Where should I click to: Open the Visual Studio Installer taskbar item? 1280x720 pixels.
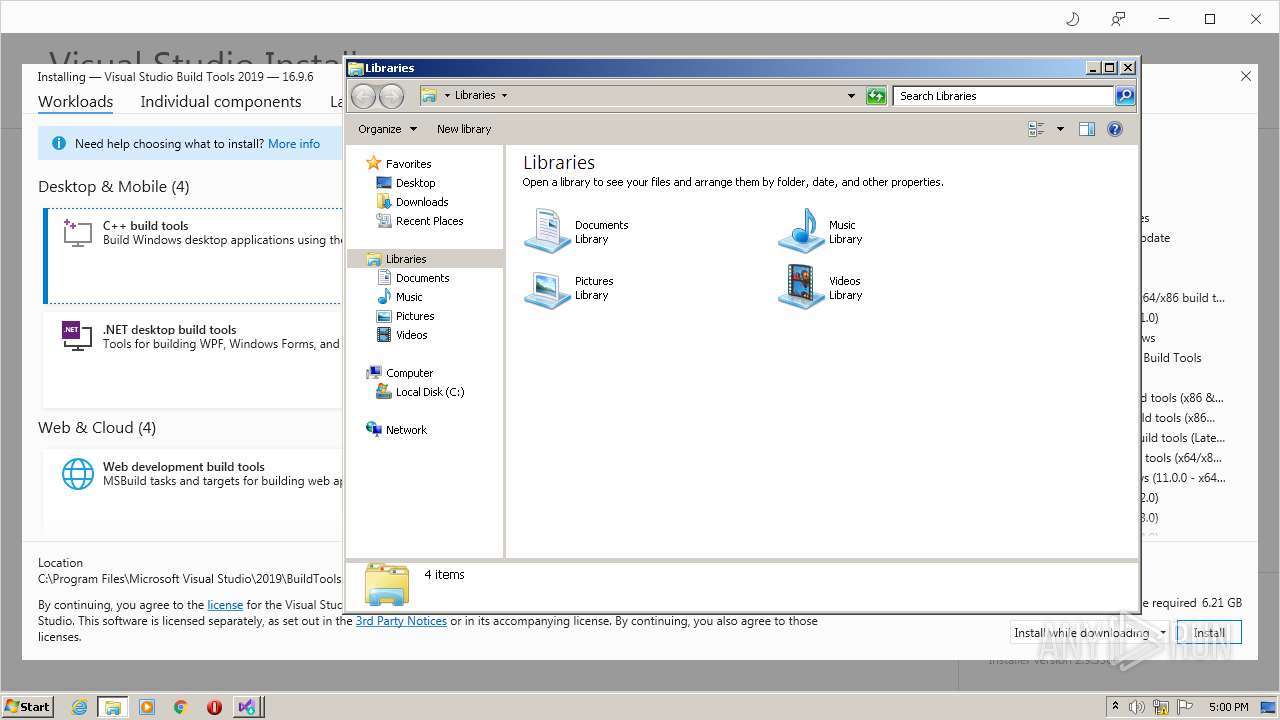pos(249,707)
